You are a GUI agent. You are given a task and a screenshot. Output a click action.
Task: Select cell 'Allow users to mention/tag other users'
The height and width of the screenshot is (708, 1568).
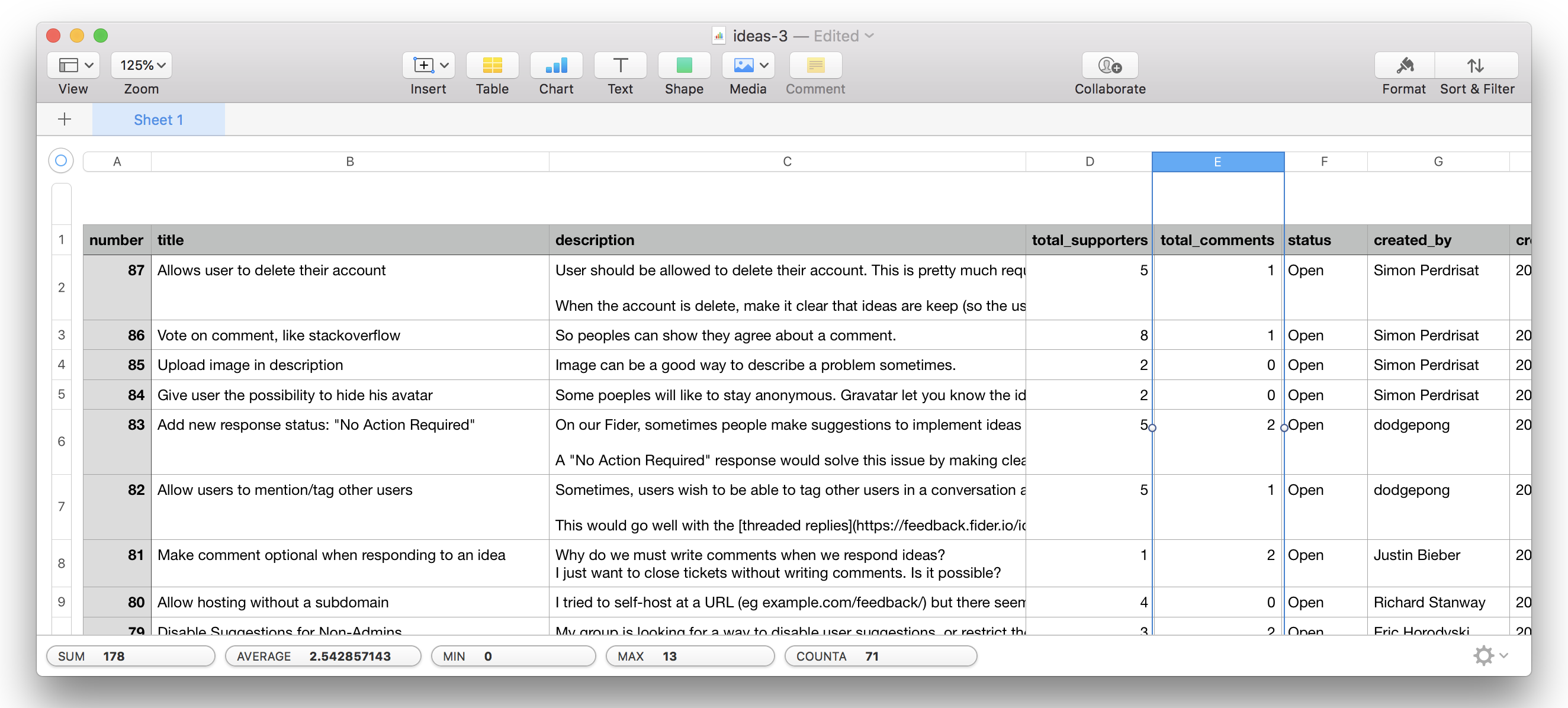point(349,507)
